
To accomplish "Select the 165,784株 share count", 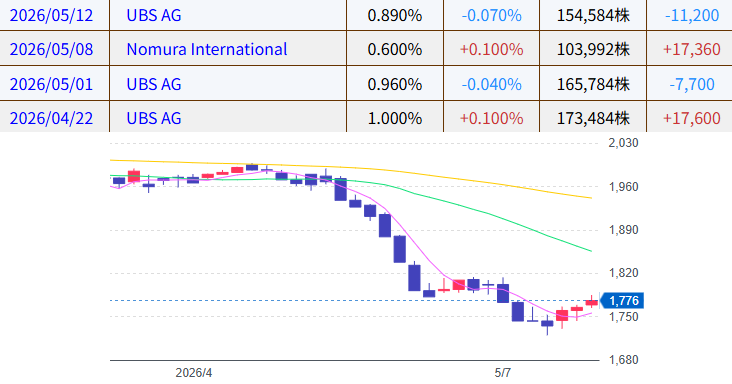I will point(593,84).
